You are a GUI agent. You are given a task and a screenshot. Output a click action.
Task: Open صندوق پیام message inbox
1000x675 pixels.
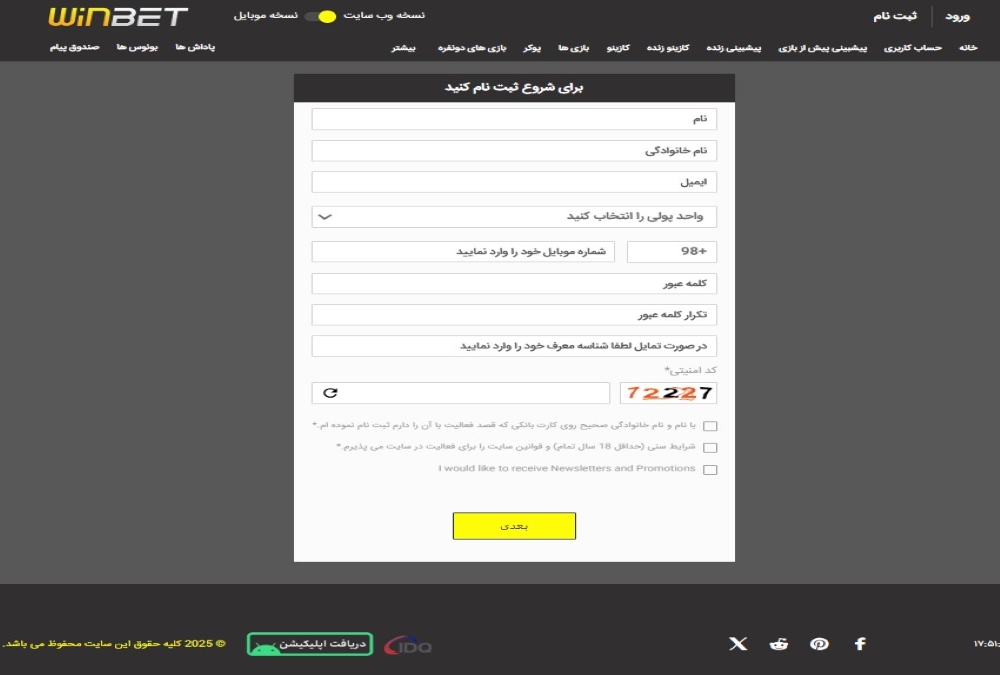(75, 47)
